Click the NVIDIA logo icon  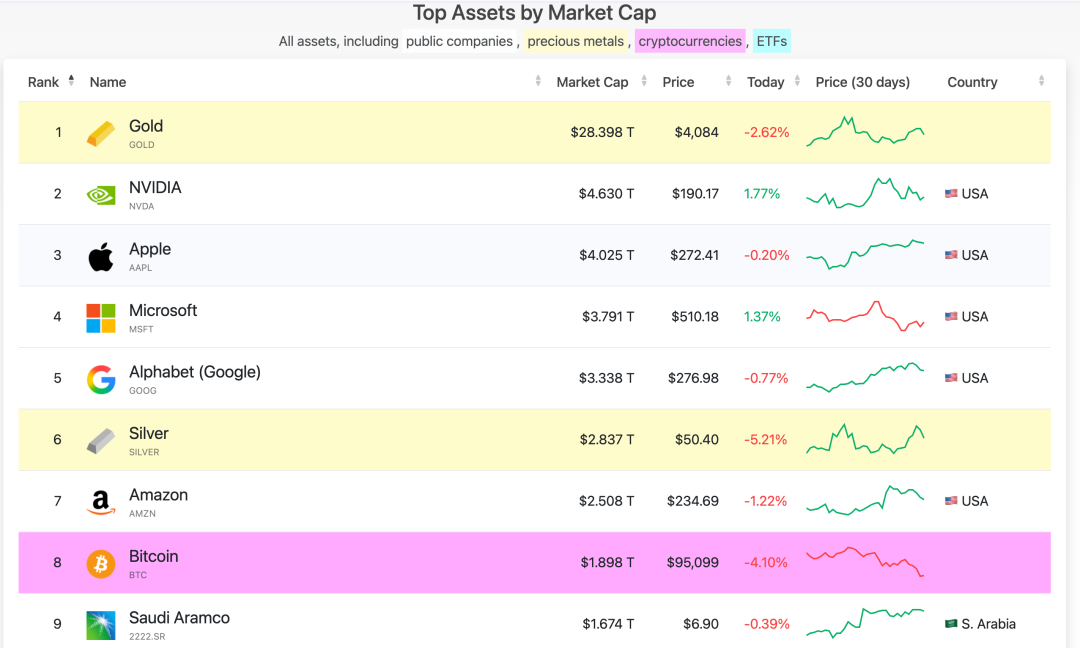click(x=101, y=195)
